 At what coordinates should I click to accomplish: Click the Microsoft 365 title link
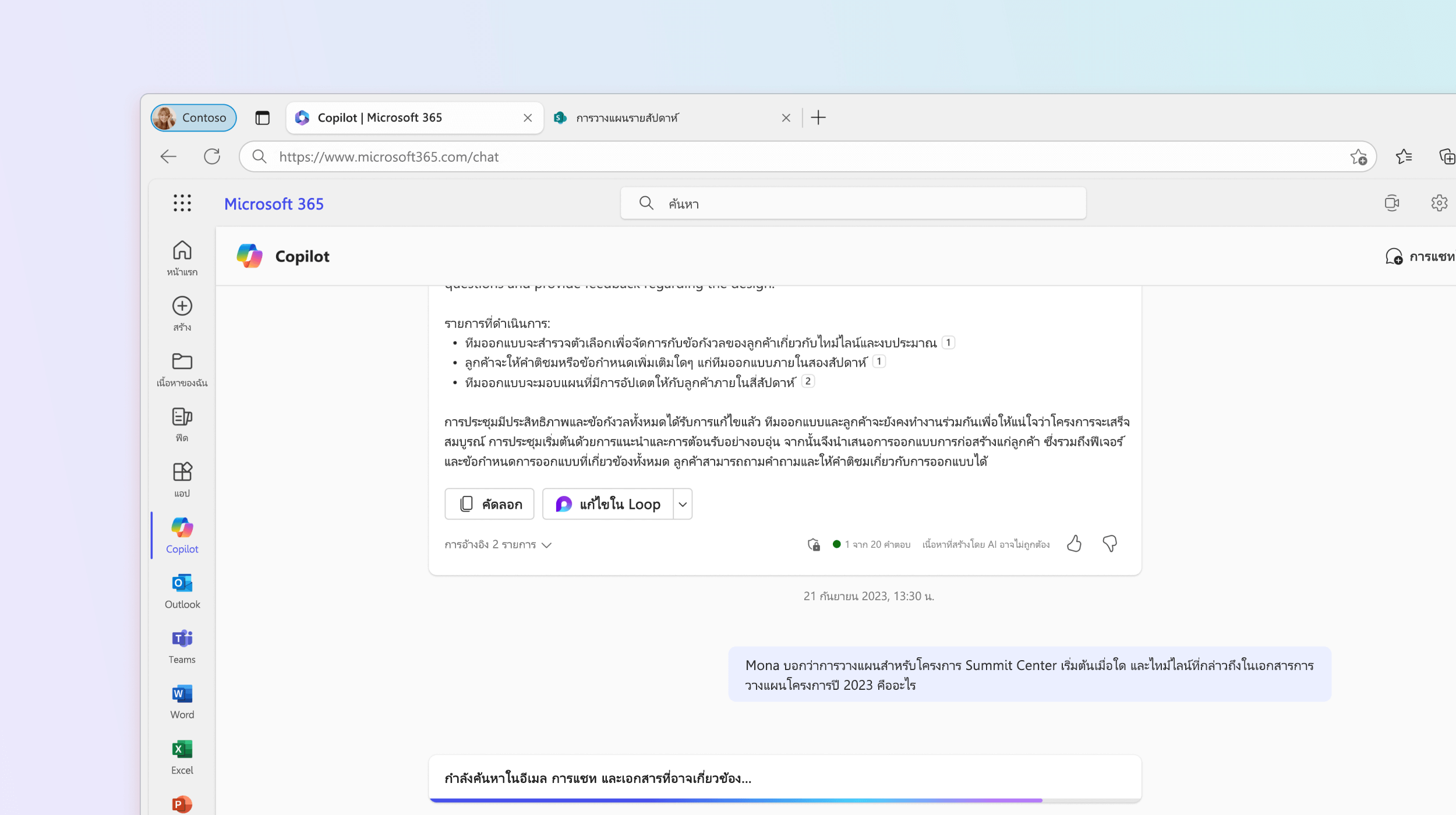coord(274,204)
